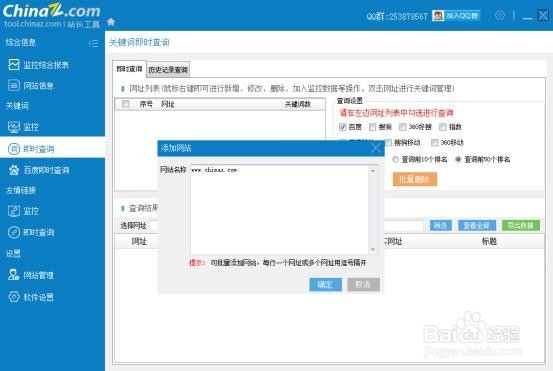
Task: Select 即时查询 under the 关键词 section
Action: (52, 149)
